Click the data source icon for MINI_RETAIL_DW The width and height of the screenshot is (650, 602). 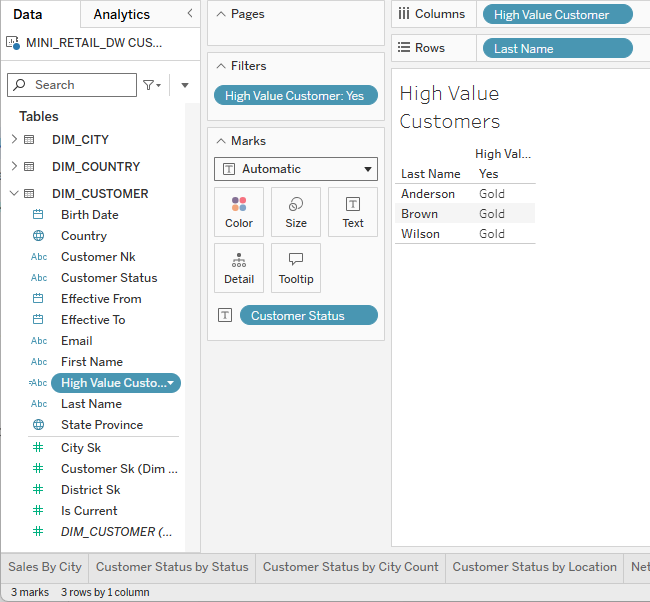click(14, 43)
